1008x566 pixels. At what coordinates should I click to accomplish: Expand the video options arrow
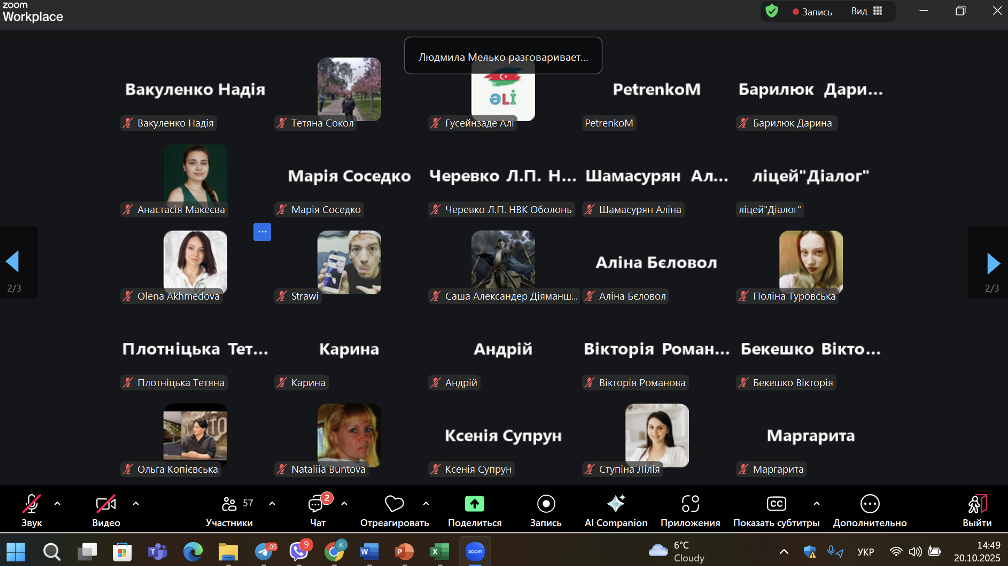pos(136,503)
